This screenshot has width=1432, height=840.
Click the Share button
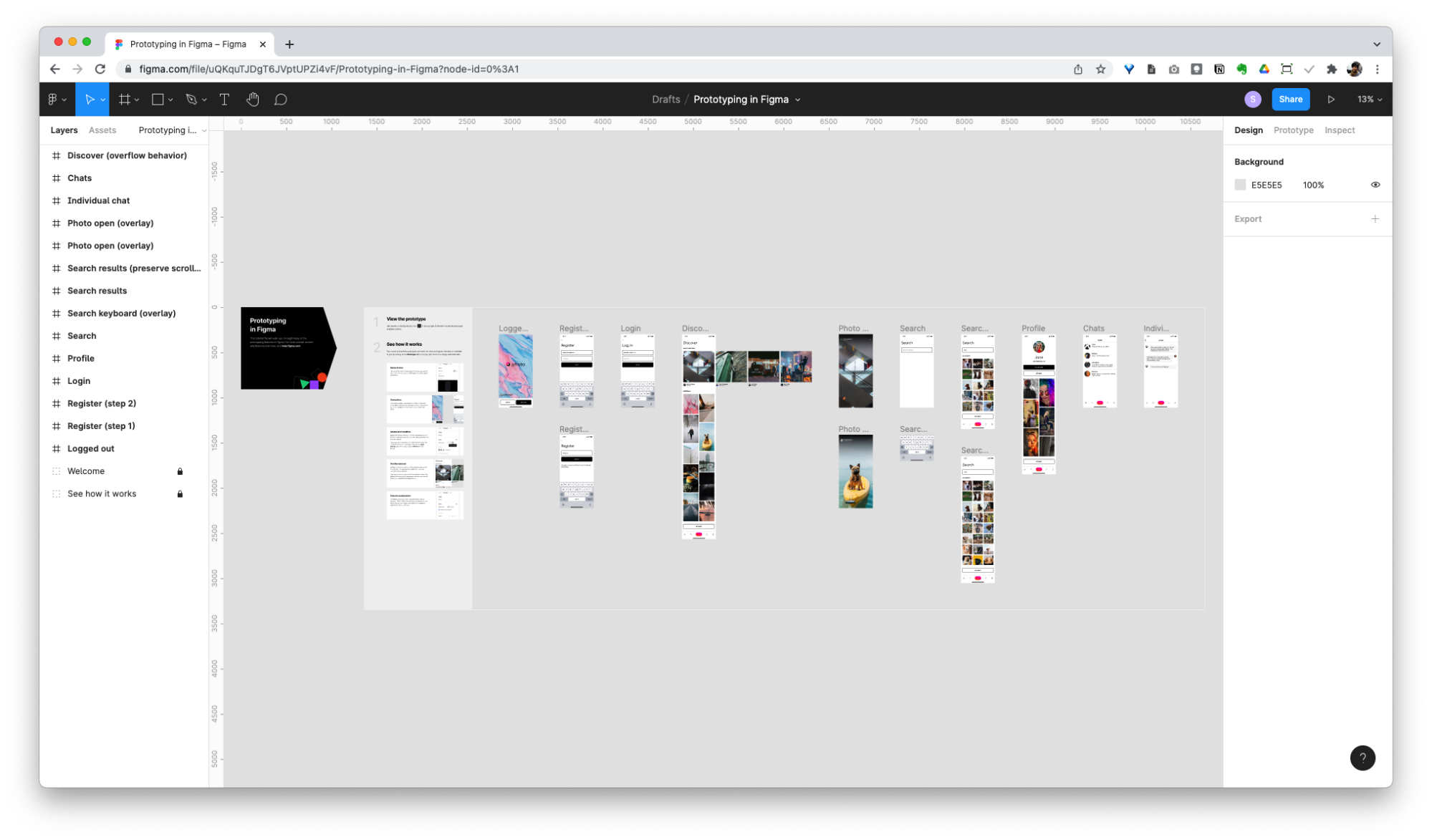(x=1291, y=99)
